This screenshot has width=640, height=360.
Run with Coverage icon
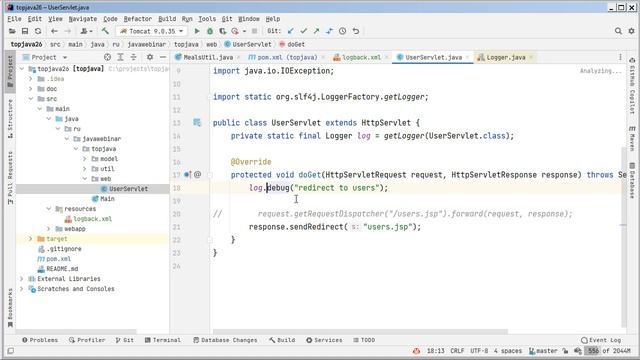(x=222, y=31)
